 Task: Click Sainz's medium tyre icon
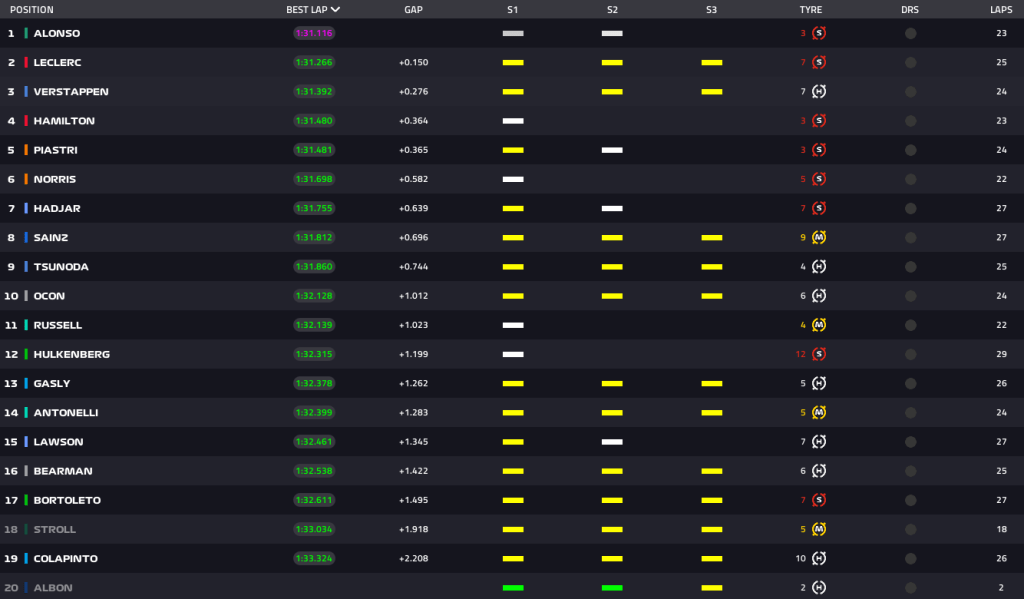coord(818,238)
